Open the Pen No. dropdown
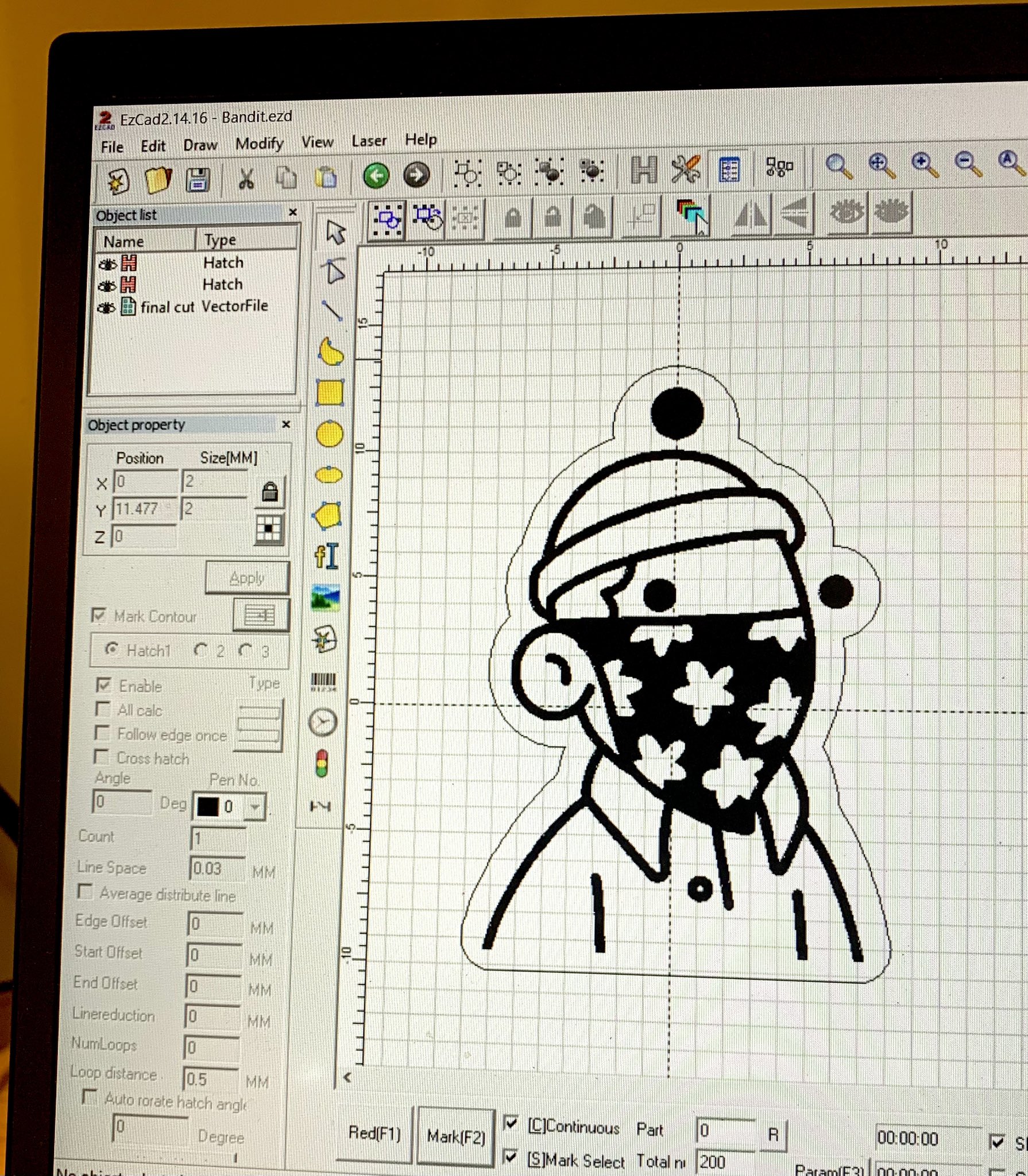The image size is (1028, 1176). 254,807
